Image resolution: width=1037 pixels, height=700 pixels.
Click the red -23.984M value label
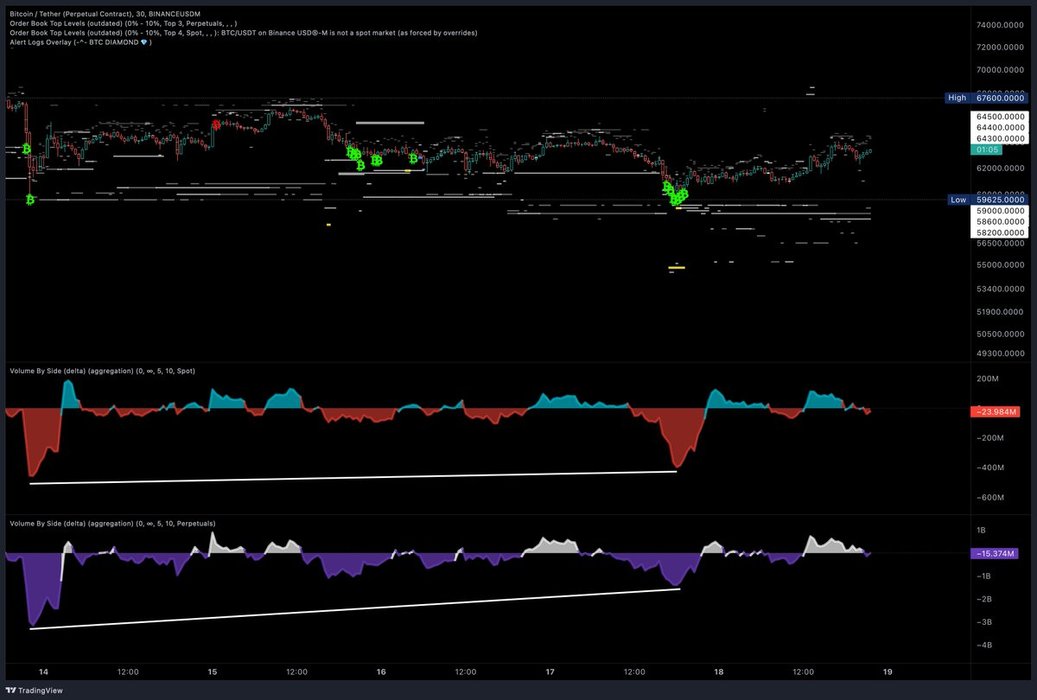[994, 411]
